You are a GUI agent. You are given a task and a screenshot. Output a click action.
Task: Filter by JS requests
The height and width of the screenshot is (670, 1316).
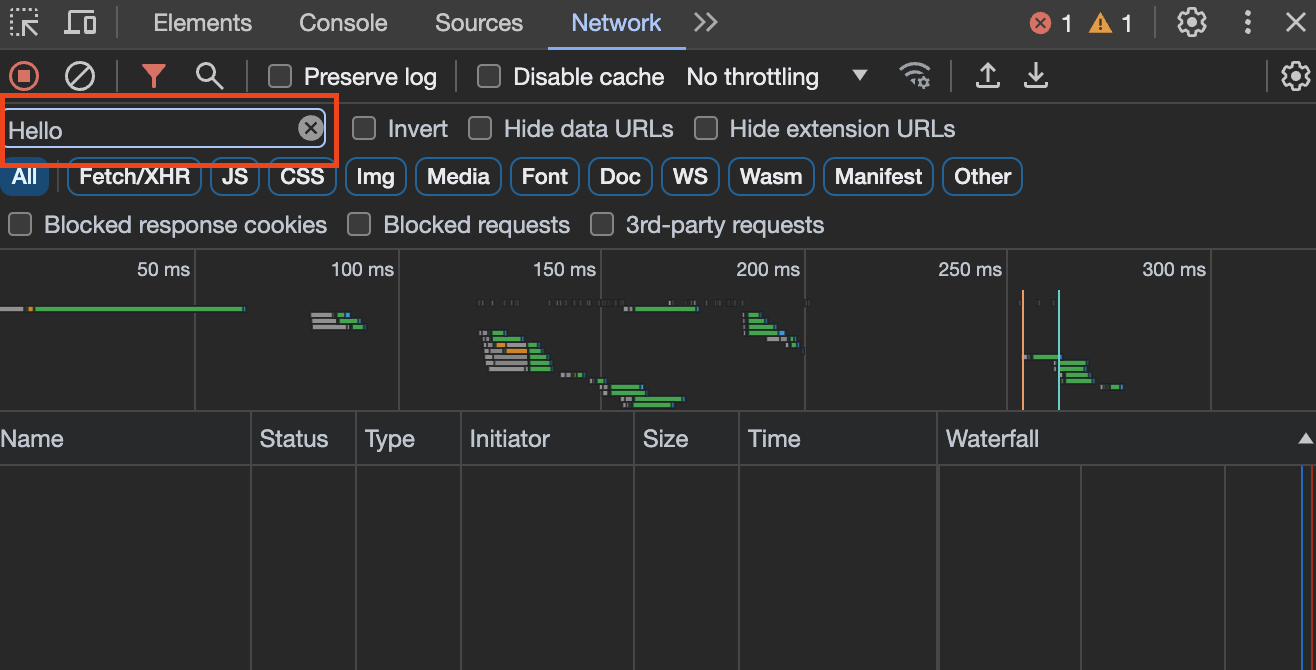coord(235,177)
